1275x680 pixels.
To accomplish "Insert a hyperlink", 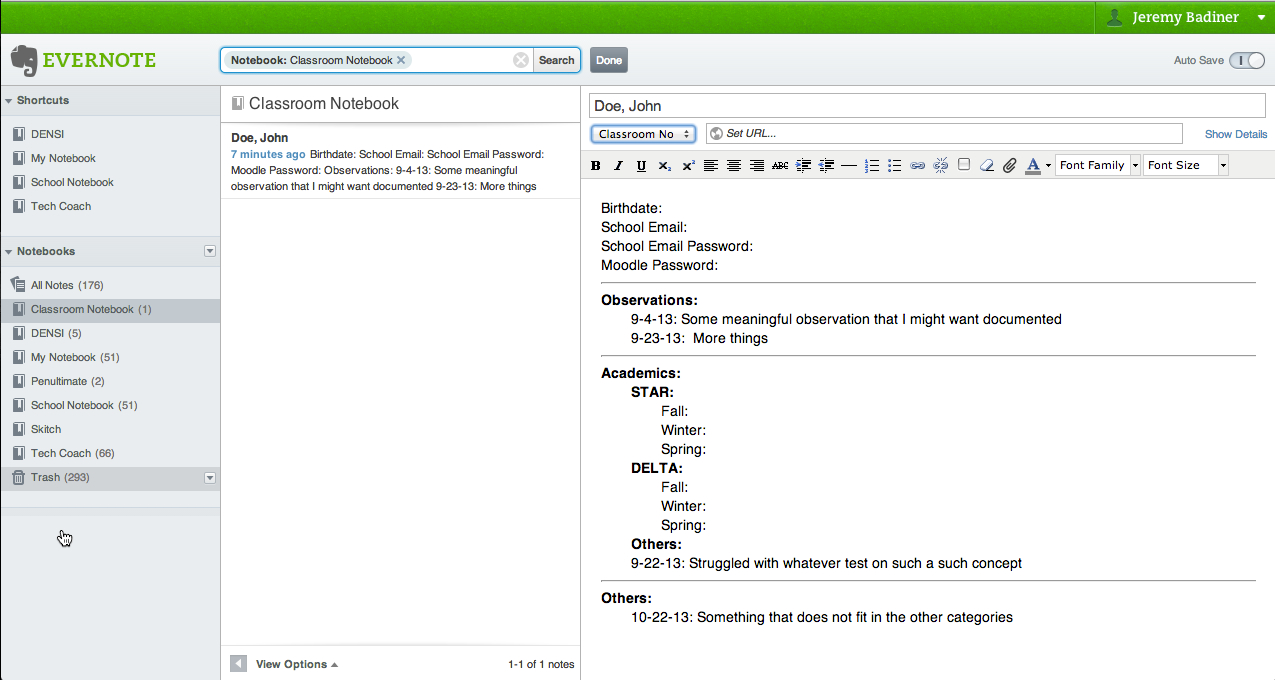I will click(917, 166).
